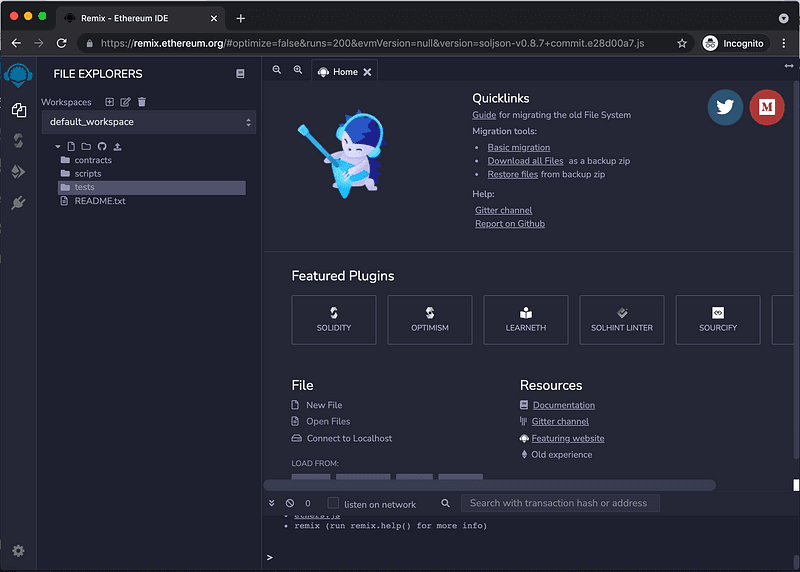The height and width of the screenshot is (572, 800).
Task: Close the Home tab
Action: pos(367,72)
